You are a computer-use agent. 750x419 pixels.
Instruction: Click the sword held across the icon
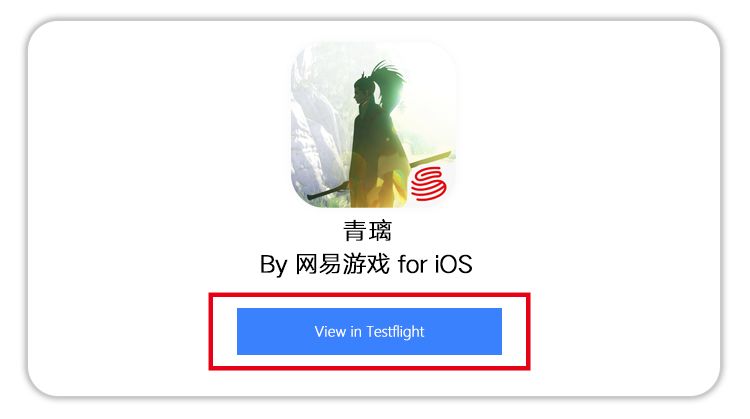coord(379,175)
